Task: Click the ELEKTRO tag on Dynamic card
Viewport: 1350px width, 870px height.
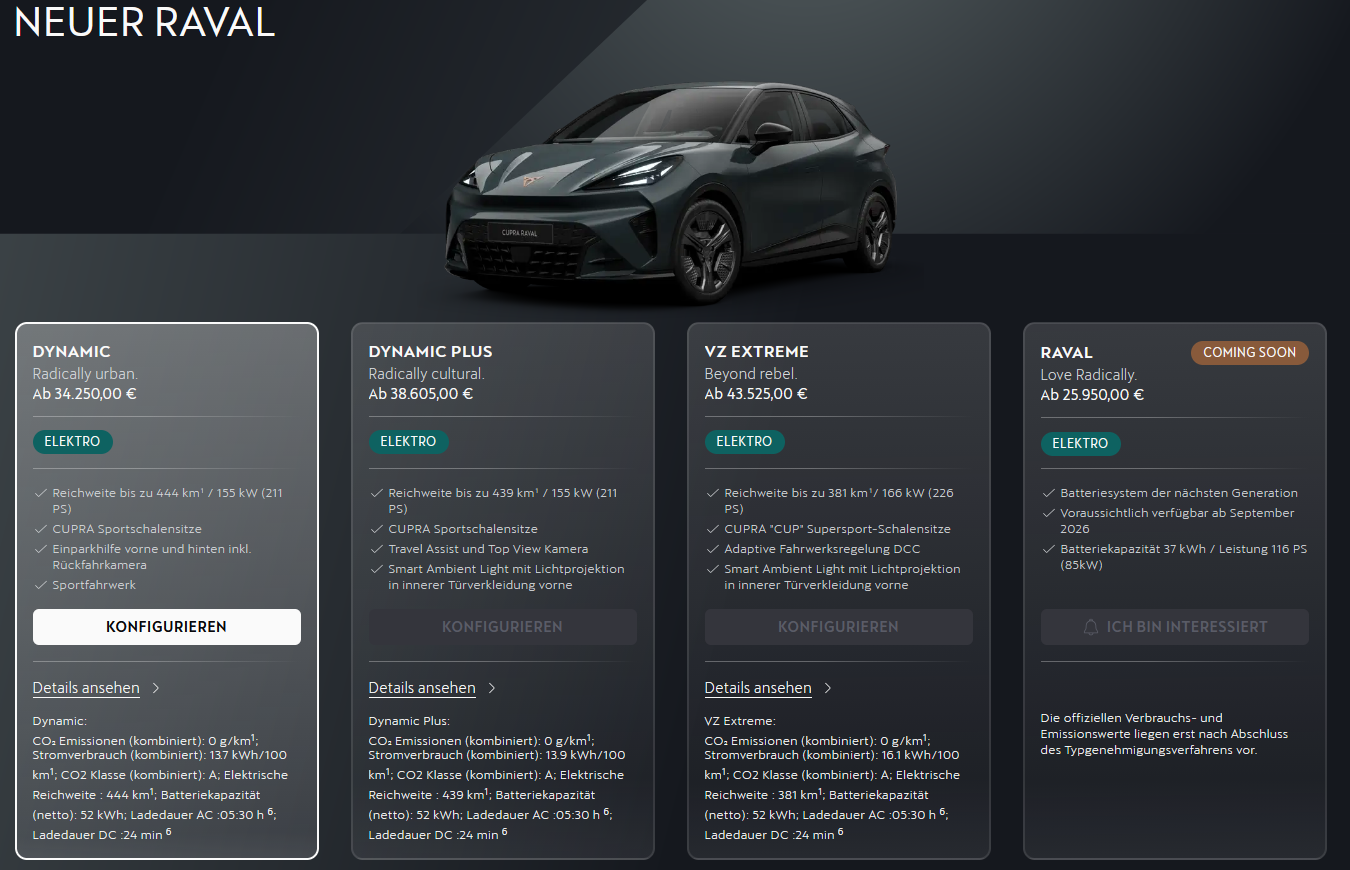Action: [x=73, y=441]
